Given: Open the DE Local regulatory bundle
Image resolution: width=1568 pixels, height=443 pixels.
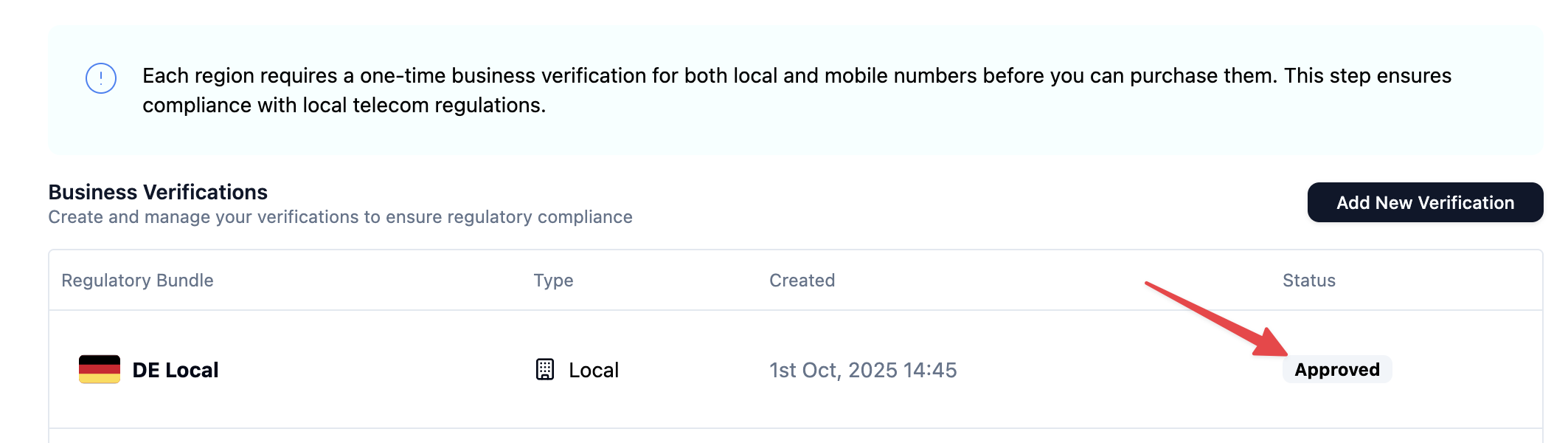Looking at the screenshot, I should 176,370.
